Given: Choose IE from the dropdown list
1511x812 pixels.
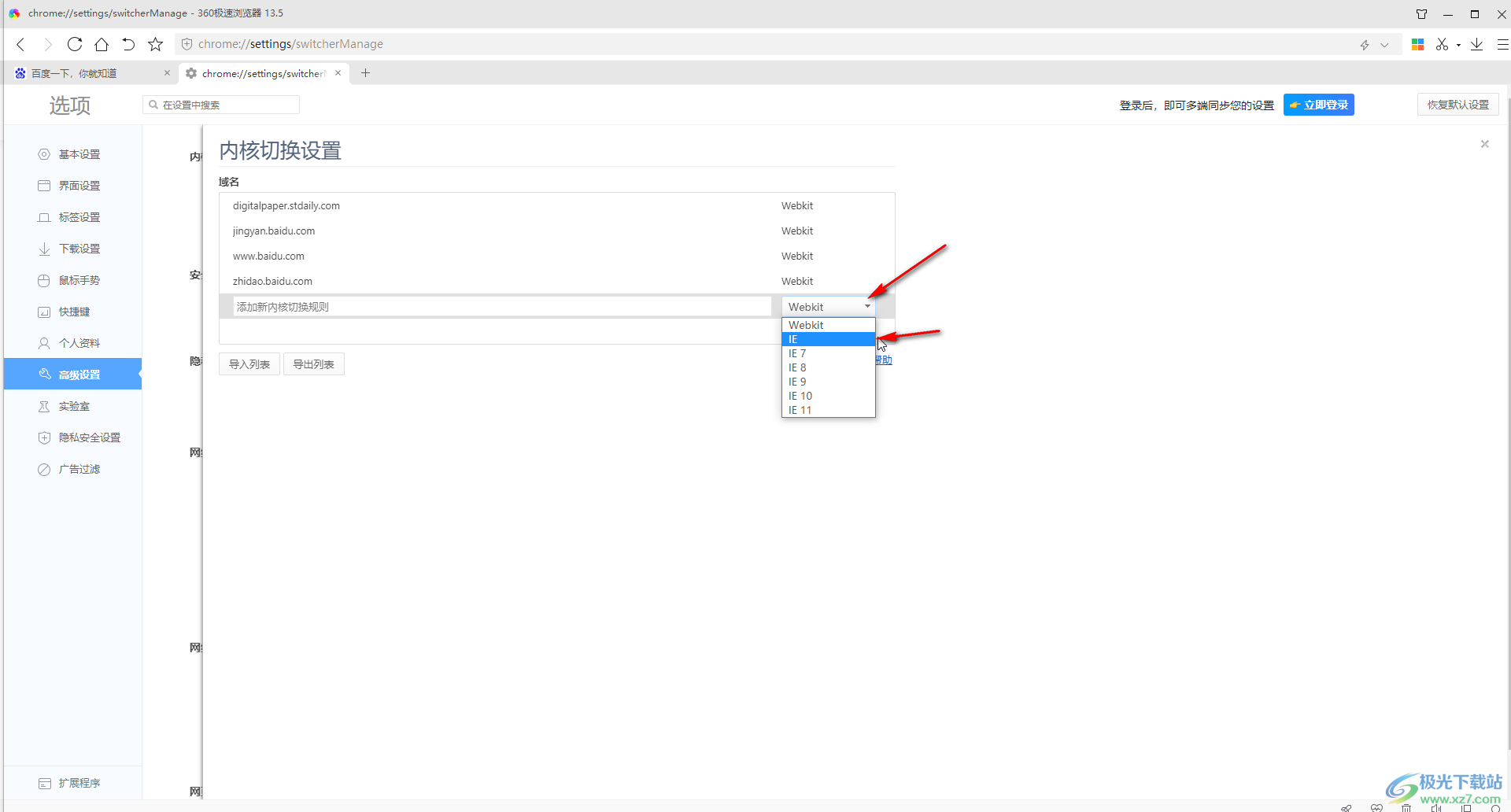Looking at the screenshot, I should coord(828,339).
